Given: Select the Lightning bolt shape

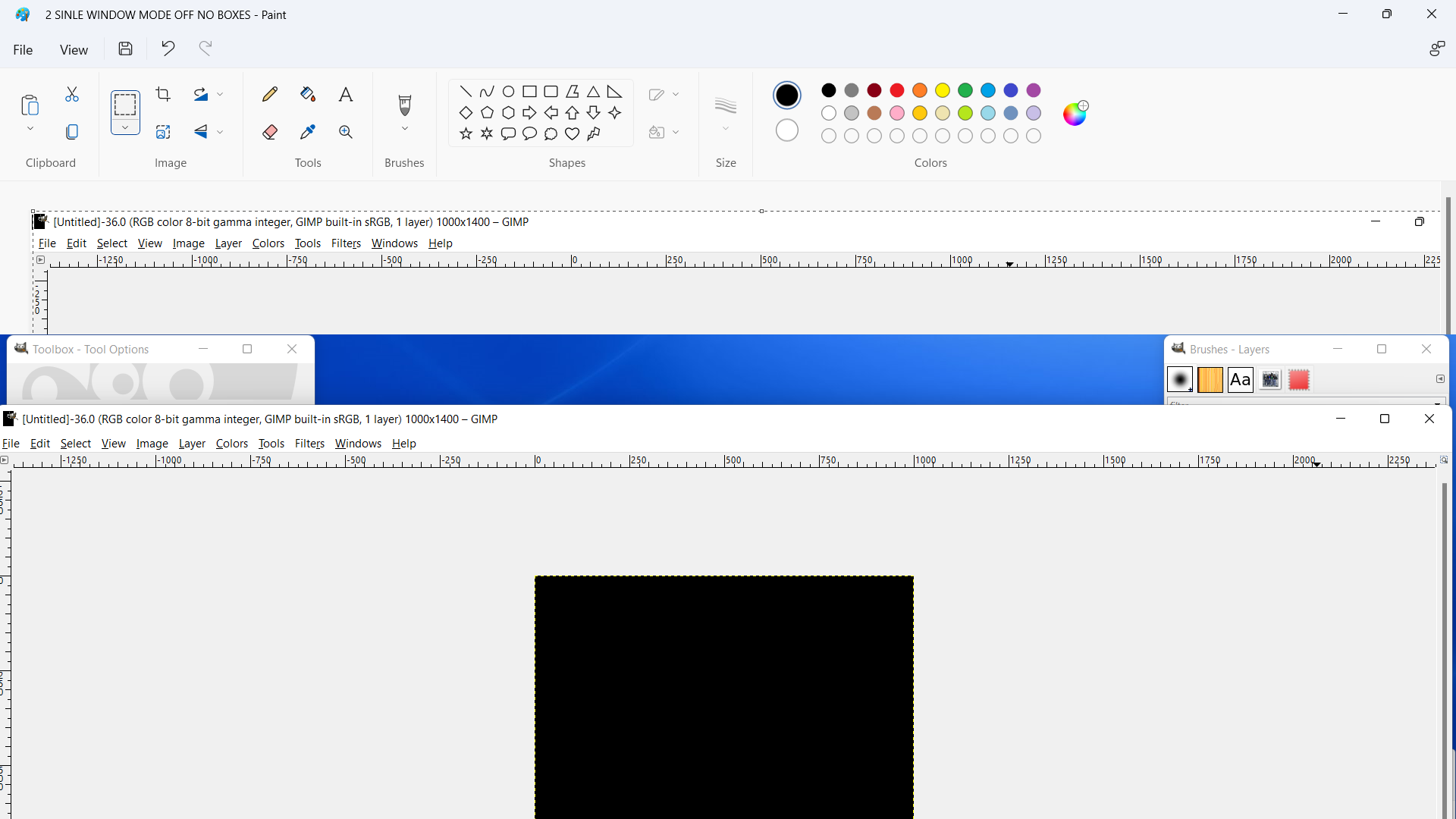Looking at the screenshot, I should 594,134.
